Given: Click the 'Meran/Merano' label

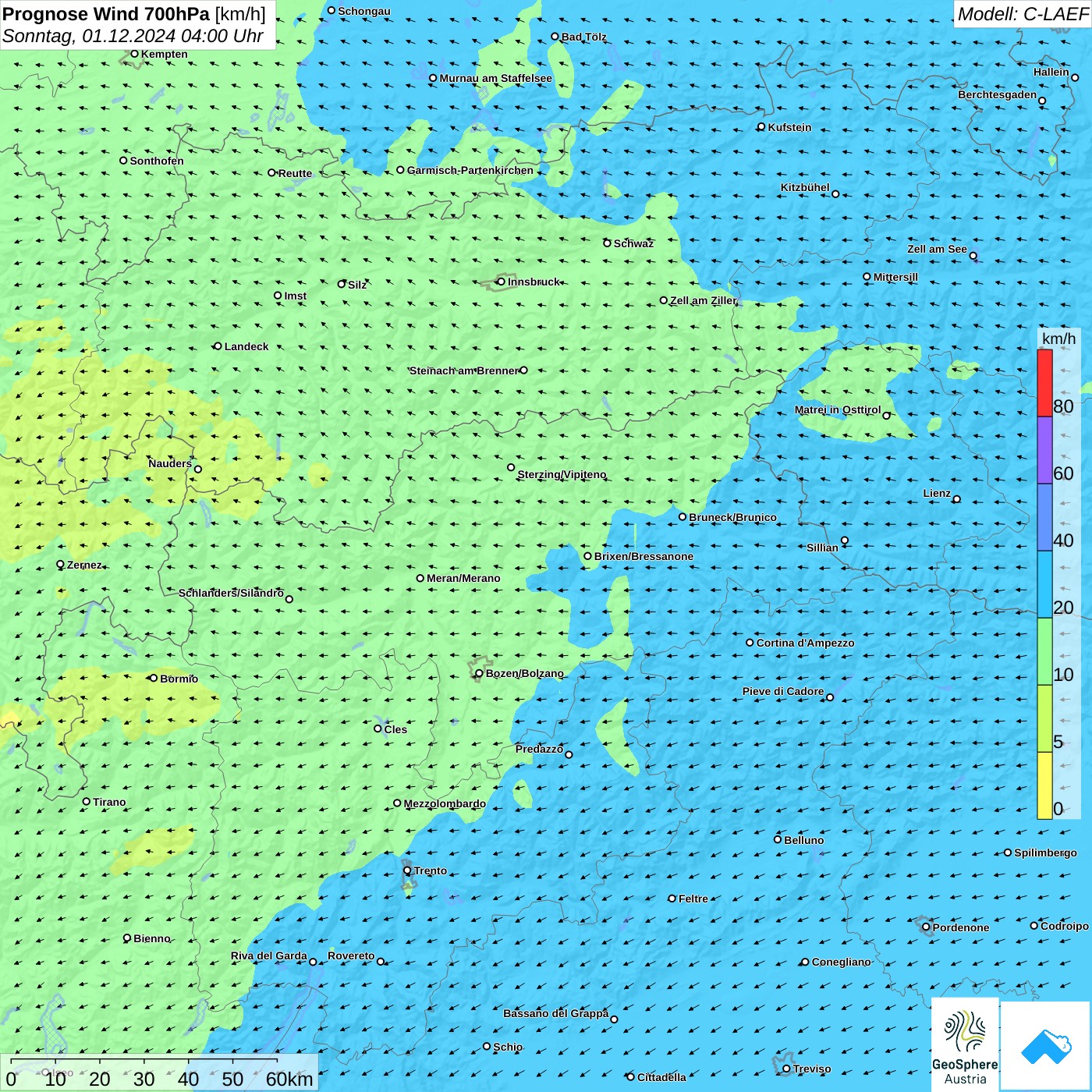Looking at the screenshot, I should point(463,578).
